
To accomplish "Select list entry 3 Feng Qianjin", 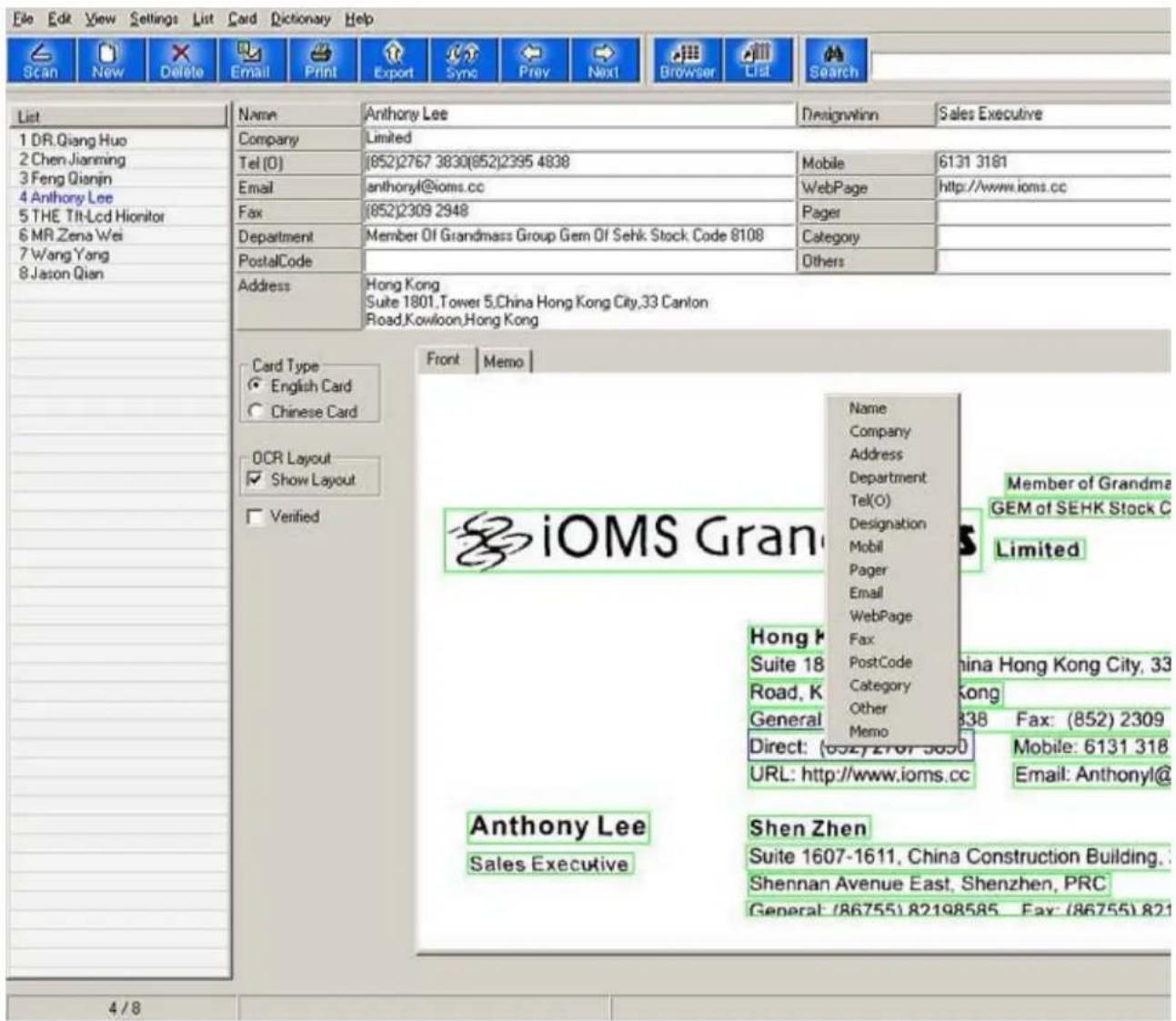I will tap(118, 178).
